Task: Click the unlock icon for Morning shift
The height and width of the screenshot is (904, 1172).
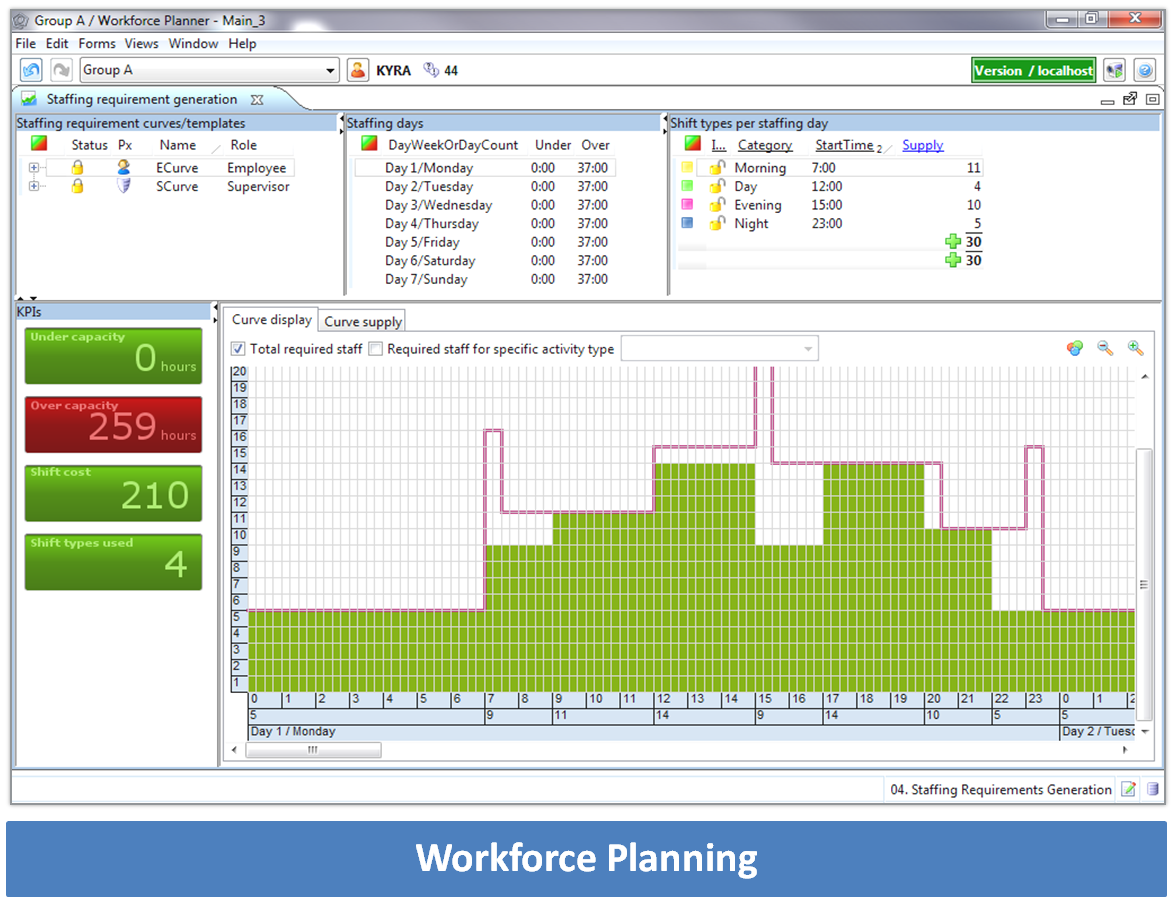Action: [718, 167]
